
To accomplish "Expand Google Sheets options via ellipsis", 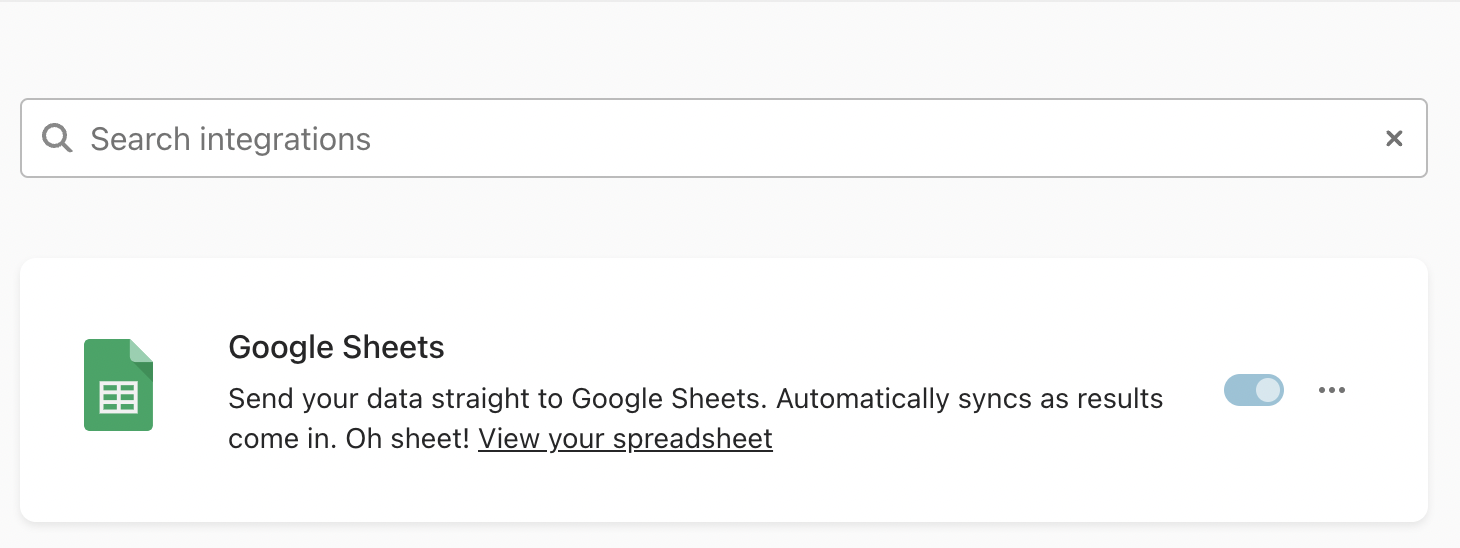I will click(x=1331, y=390).
